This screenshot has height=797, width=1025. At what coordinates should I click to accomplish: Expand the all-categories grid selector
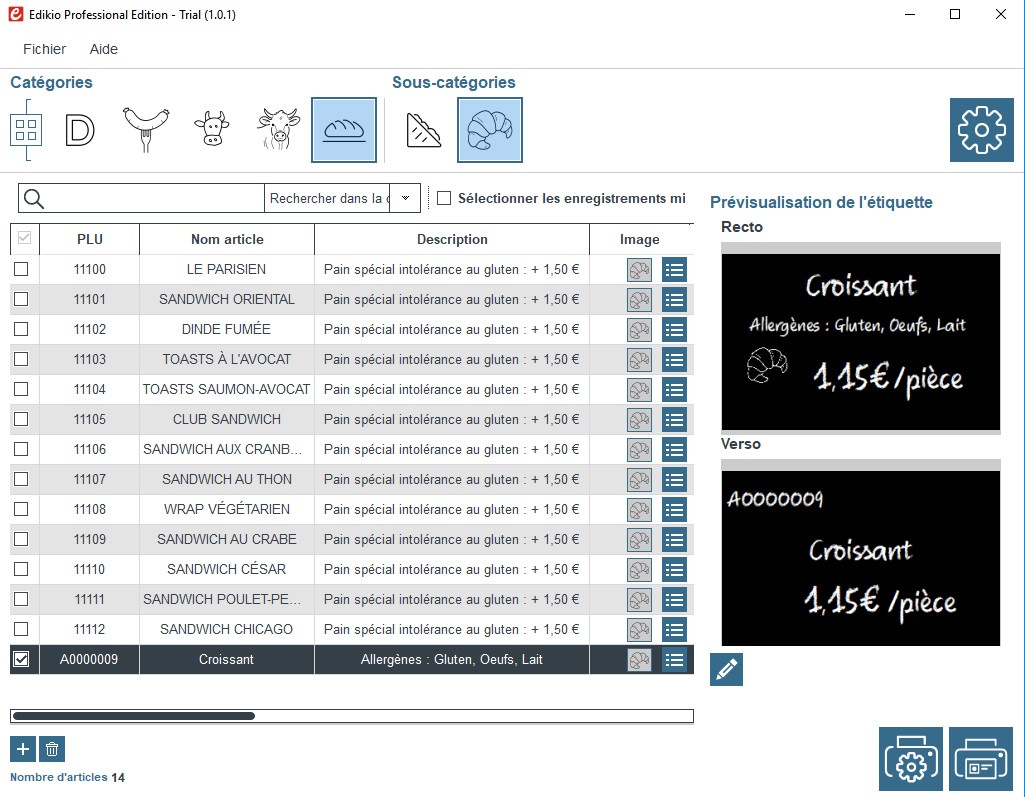tap(26, 130)
